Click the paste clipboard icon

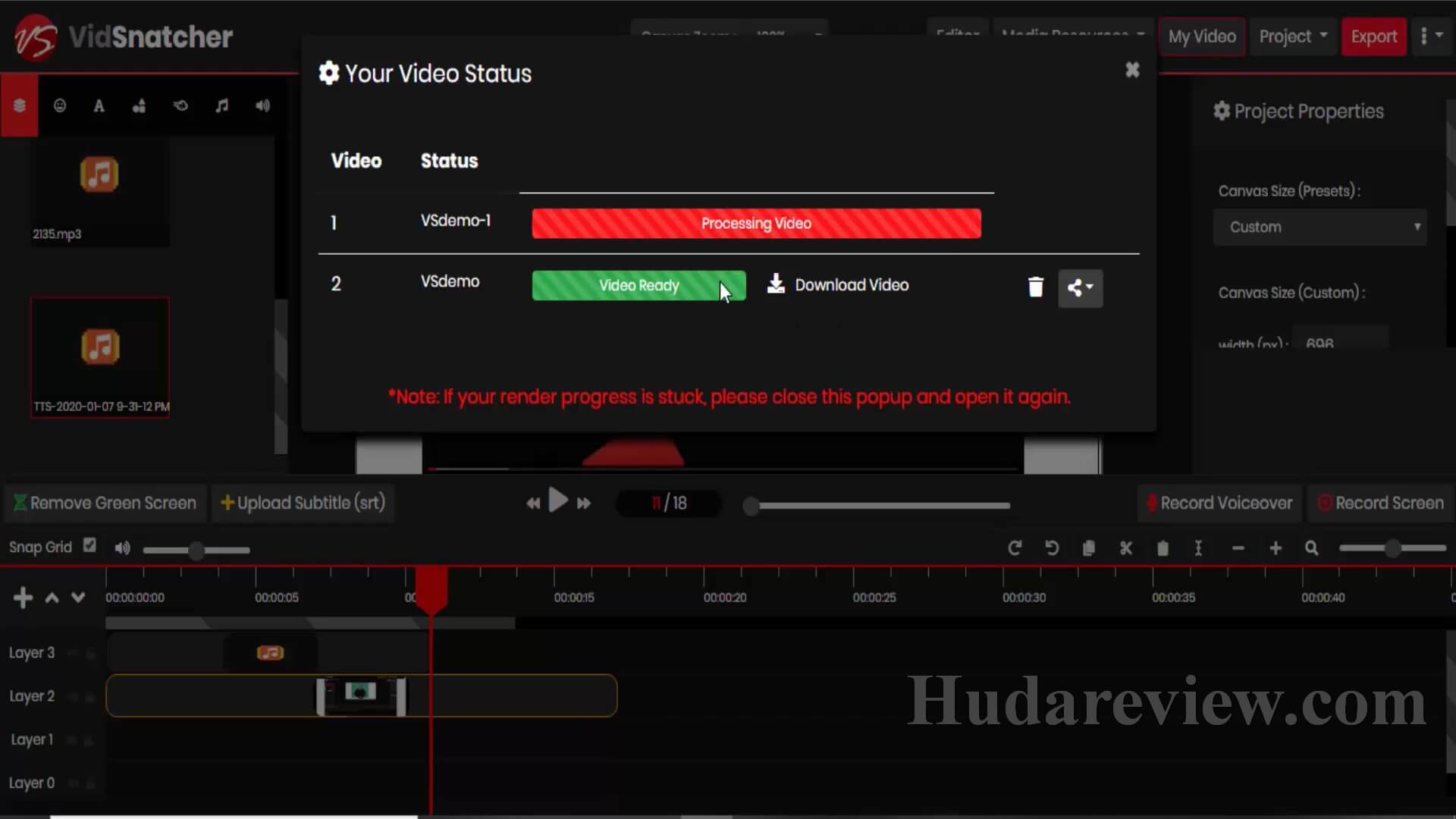click(1163, 548)
